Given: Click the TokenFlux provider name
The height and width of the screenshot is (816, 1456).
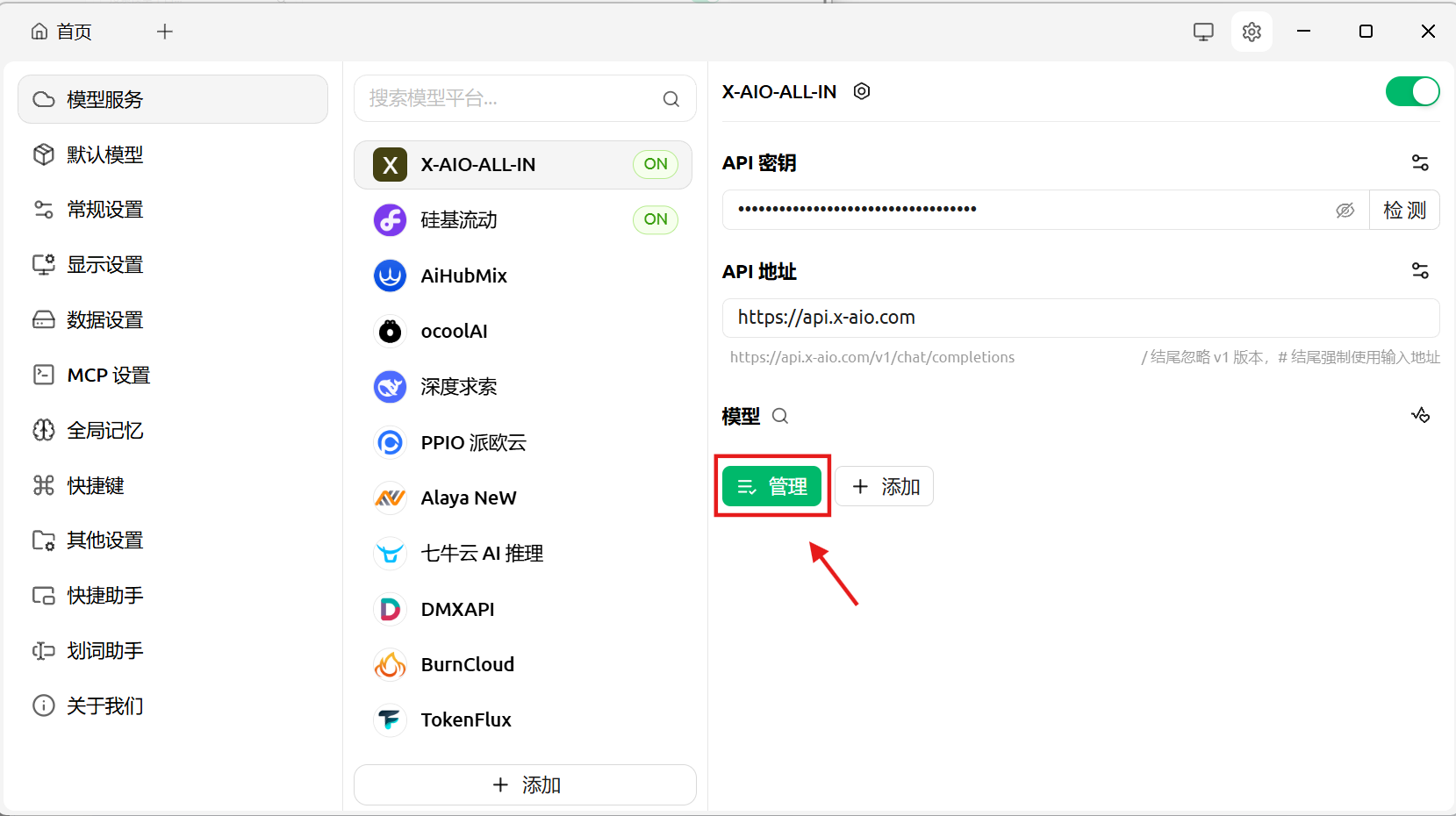Looking at the screenshot, I should (x=466, y=719).
